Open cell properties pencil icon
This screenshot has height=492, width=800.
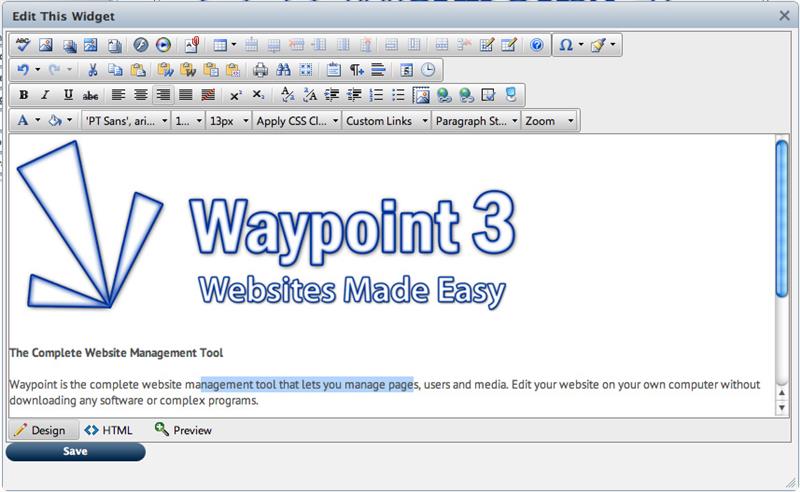point(487,45)
